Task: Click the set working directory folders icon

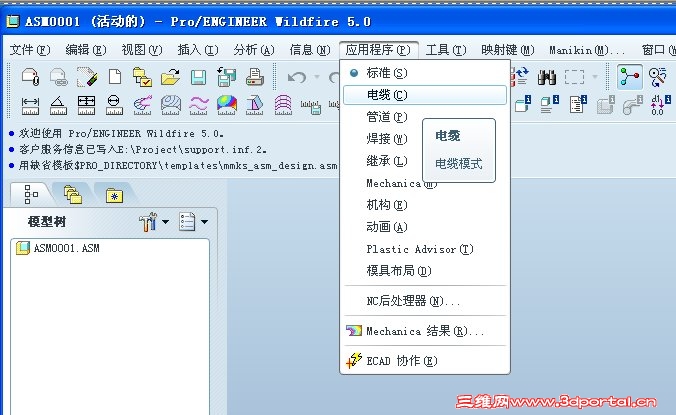Action: click(x=142, y=78)
